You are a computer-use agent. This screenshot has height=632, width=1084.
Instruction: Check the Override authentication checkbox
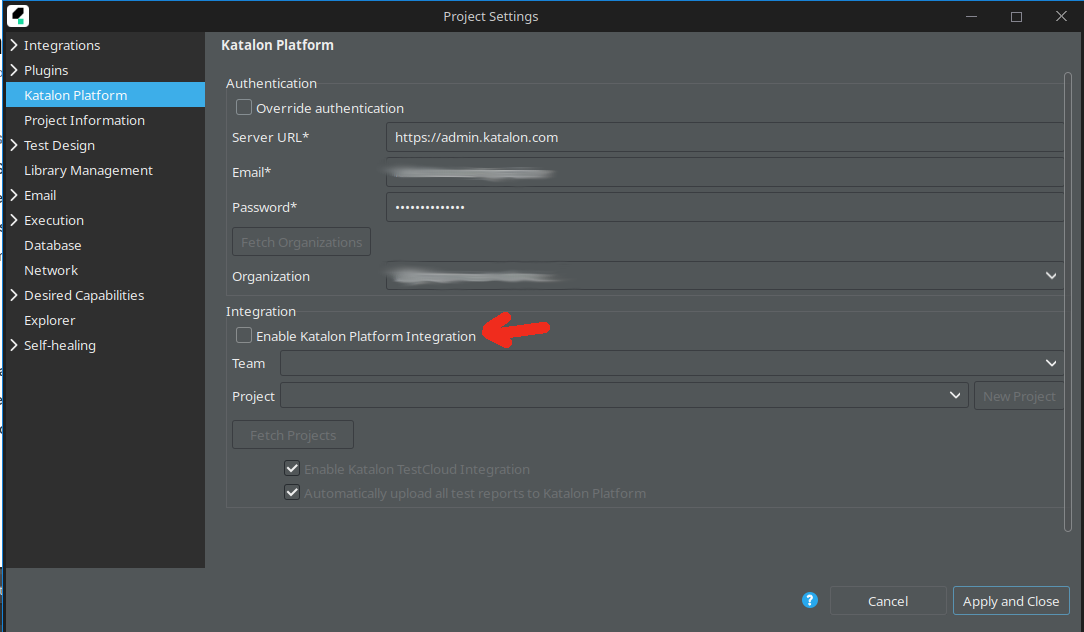point(243,107)
